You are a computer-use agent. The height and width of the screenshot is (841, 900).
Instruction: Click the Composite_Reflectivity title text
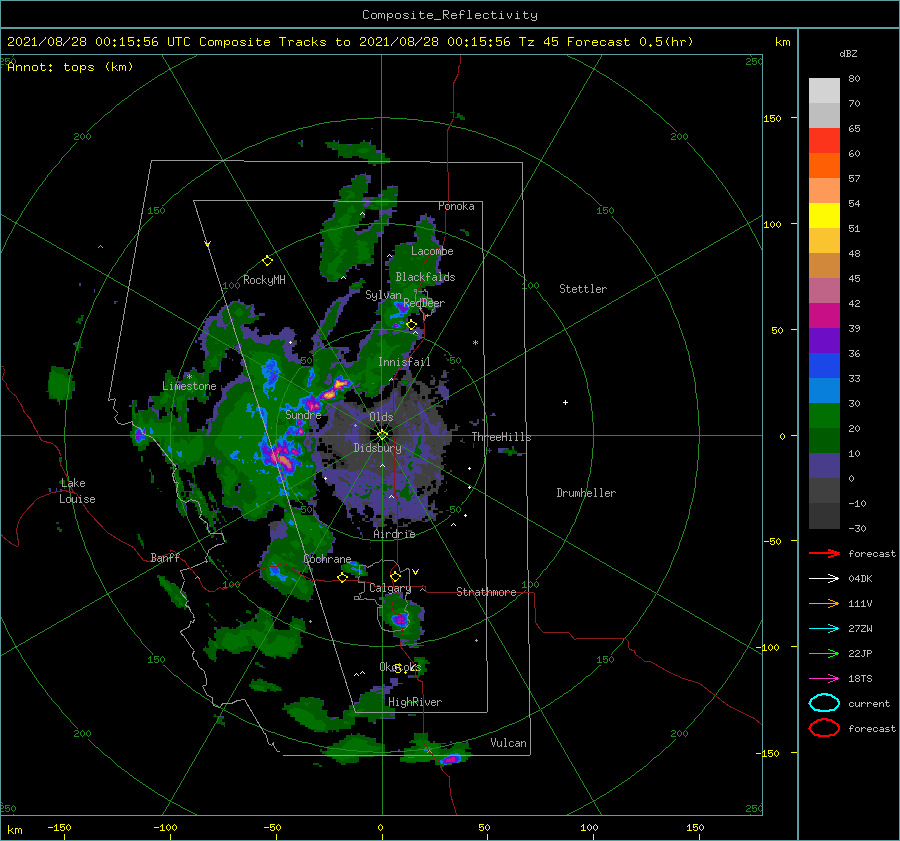[x=450, y=15]
